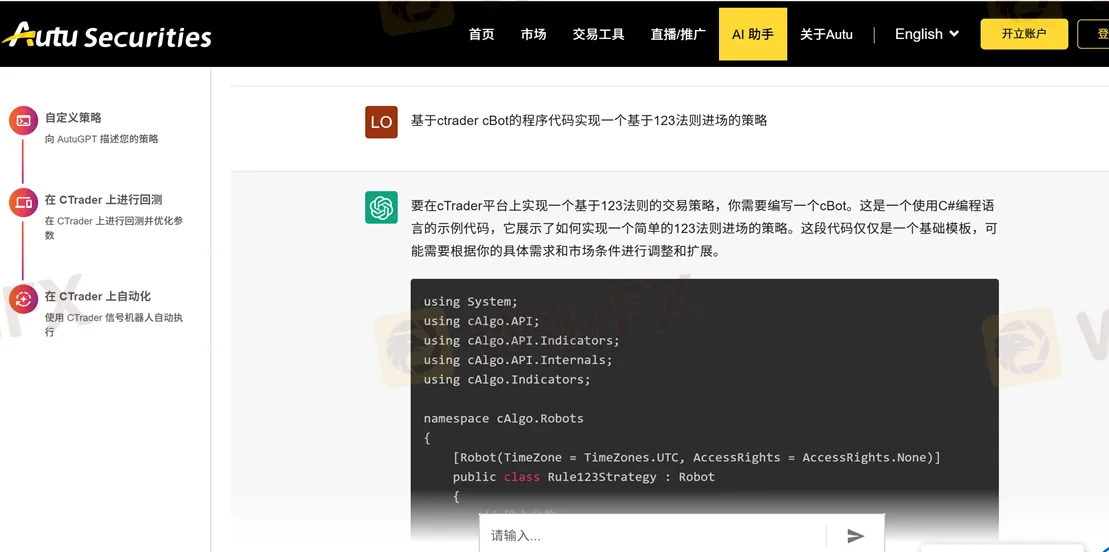Click the 'using cAlgo.API;' code line
The height and width of the screenshot is (552, 1109).
click(x=482, y=321)
